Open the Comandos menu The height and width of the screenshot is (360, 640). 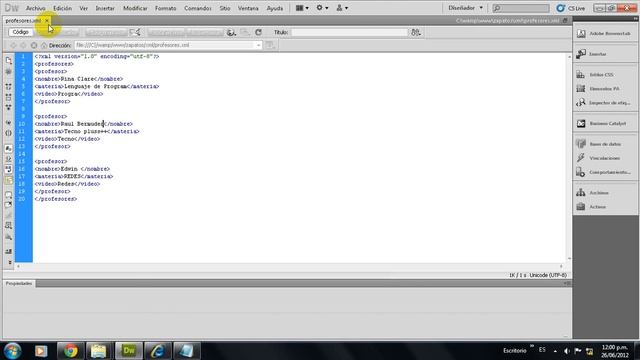click(x=198, y=8)
